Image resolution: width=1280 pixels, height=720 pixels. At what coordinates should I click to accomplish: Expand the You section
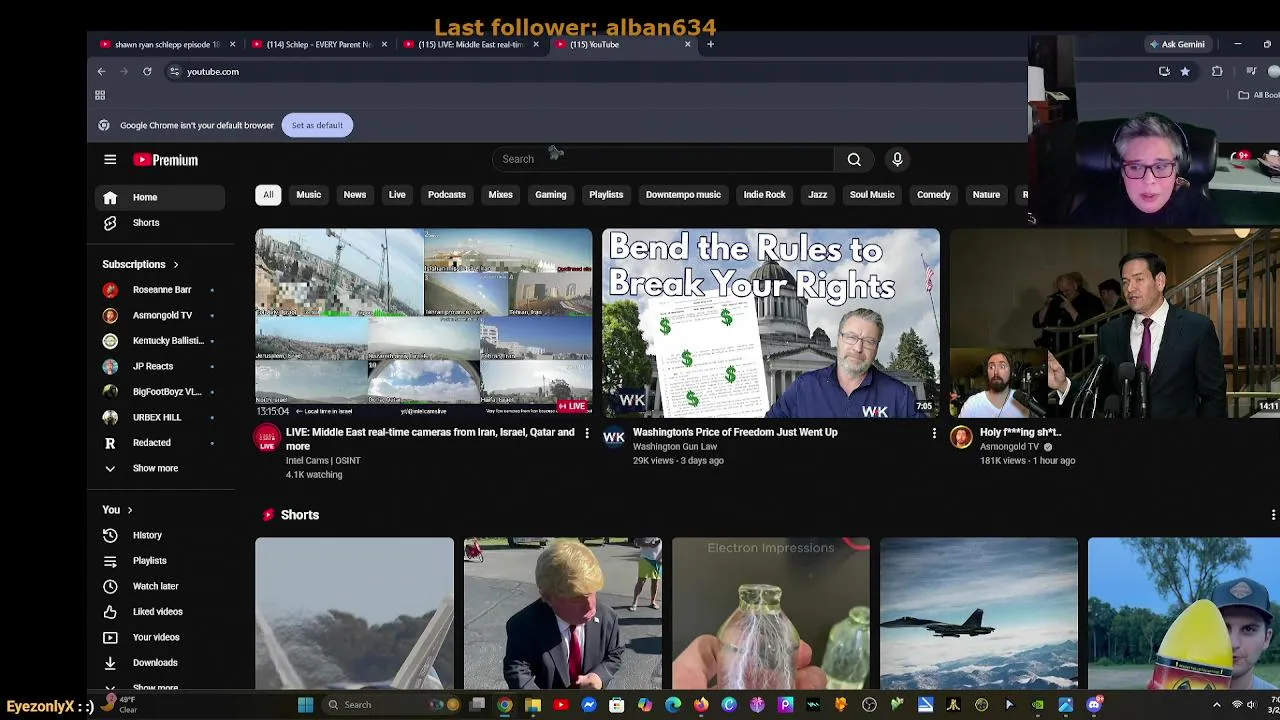117,510
